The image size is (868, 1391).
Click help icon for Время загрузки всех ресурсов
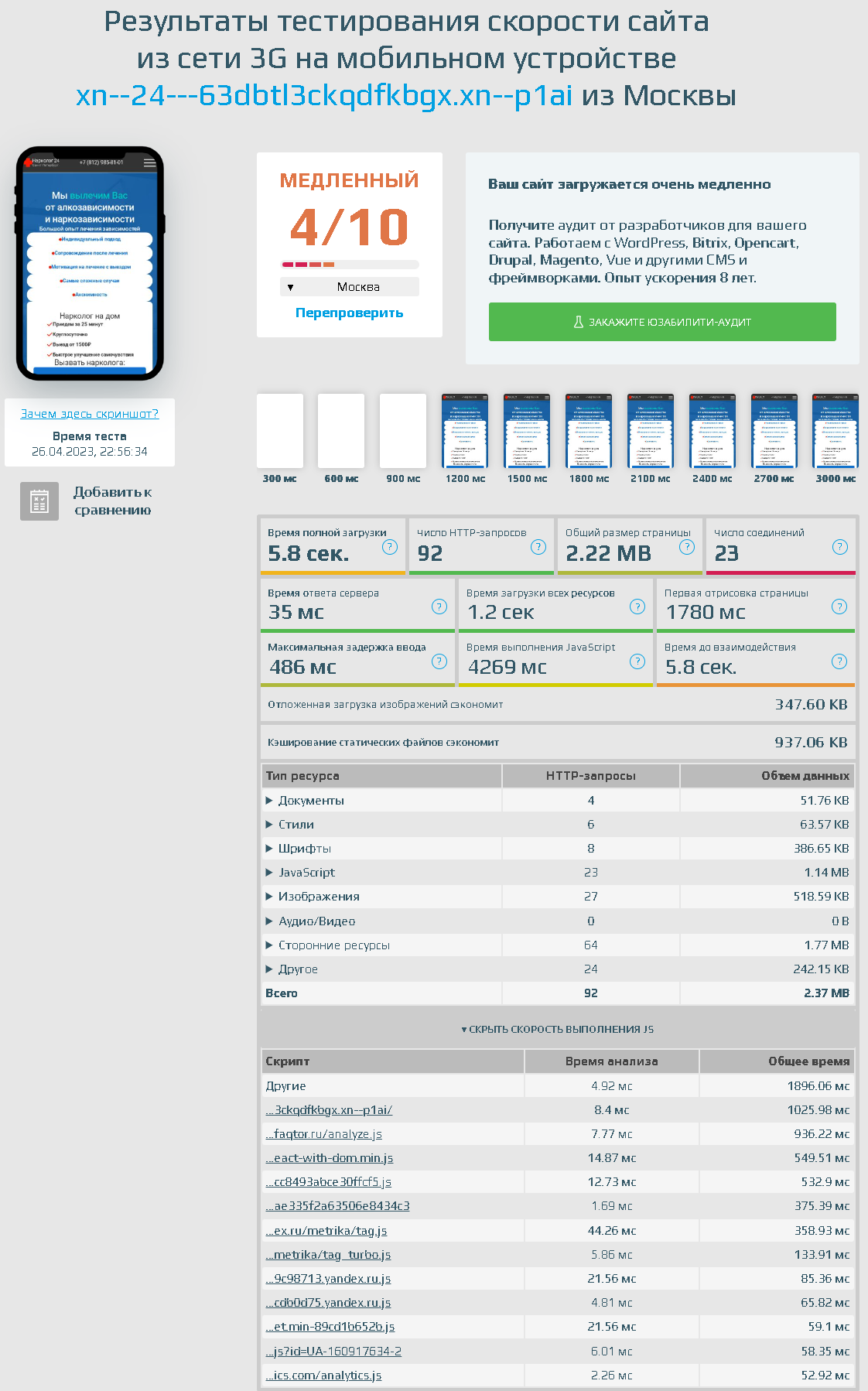637,607
